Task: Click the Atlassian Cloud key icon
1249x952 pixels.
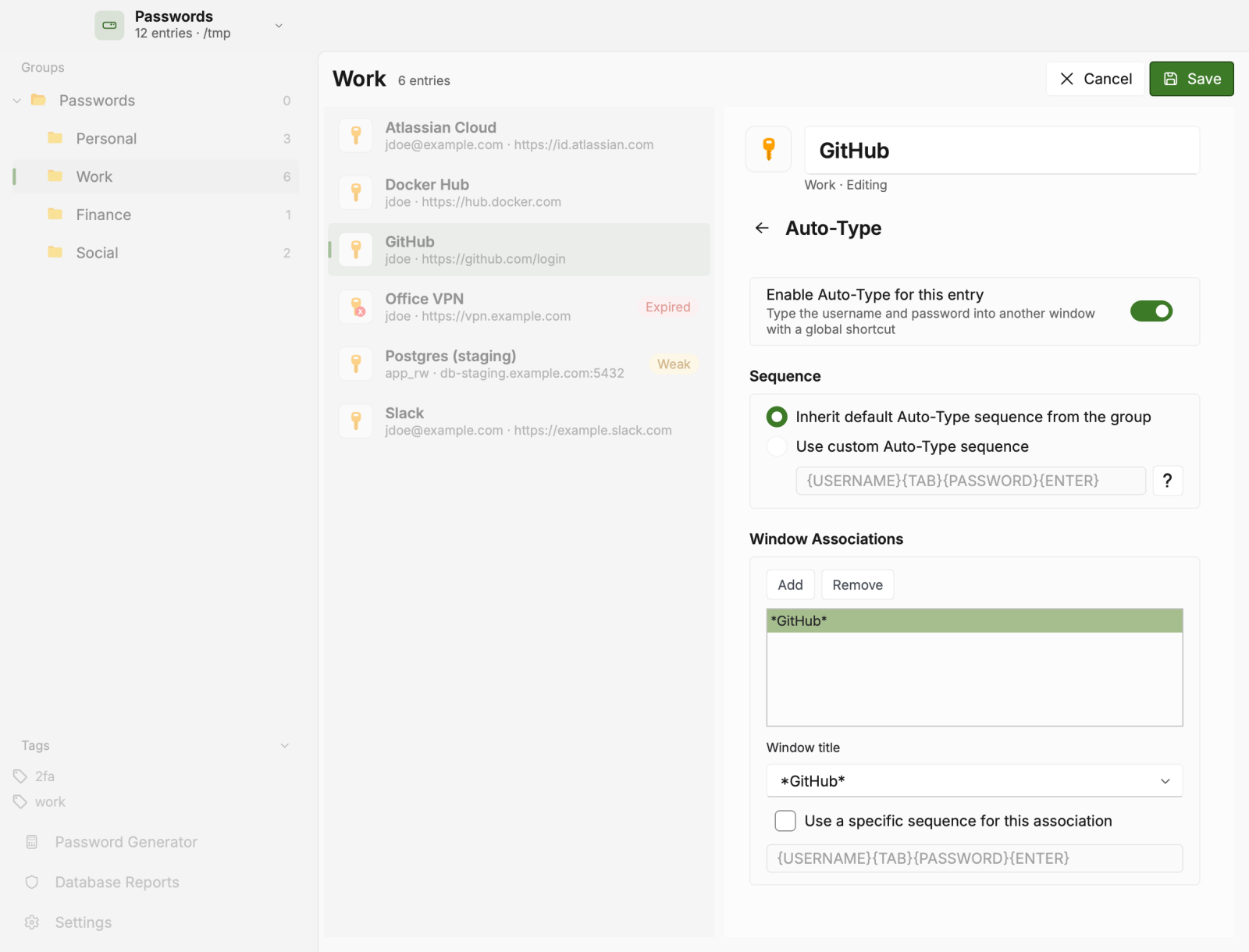Action: [356, 135]
